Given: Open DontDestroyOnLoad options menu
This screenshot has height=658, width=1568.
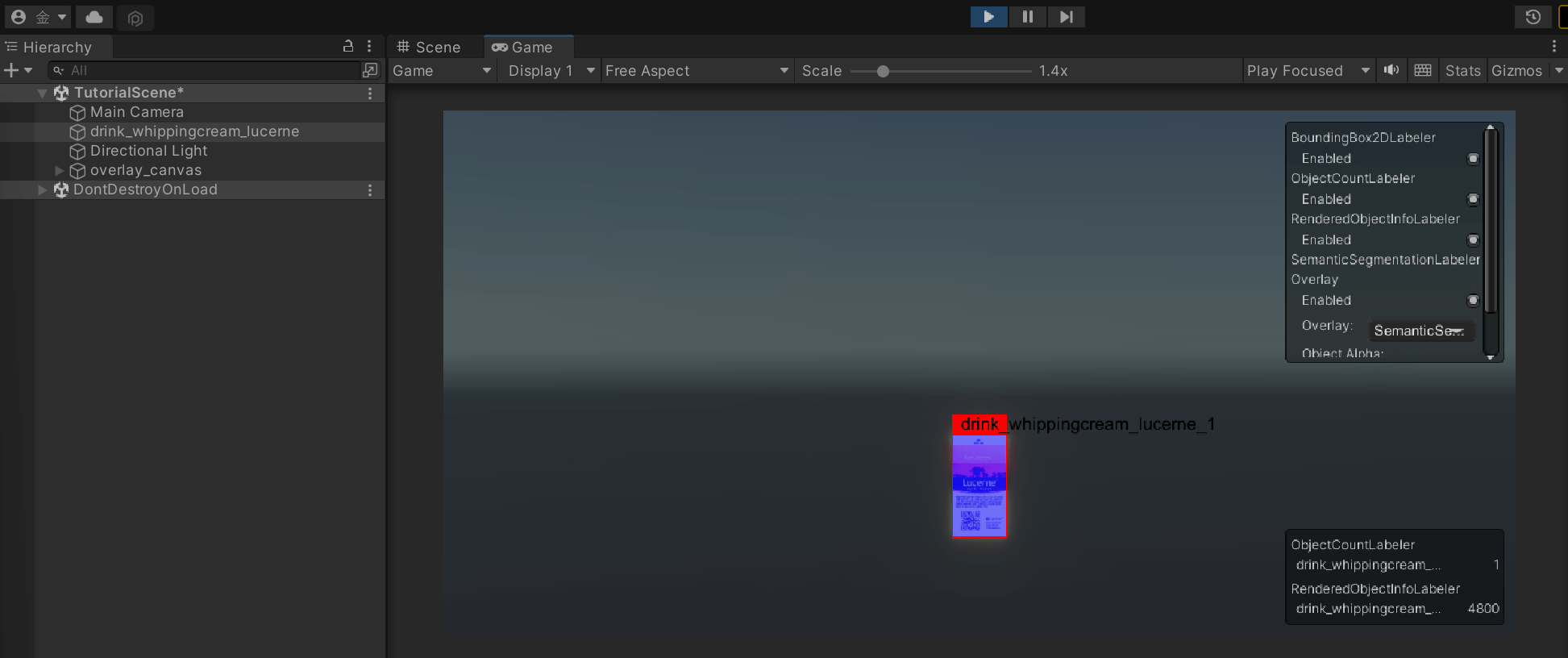Looking at the screenshot, I should [x=370, y=189].
